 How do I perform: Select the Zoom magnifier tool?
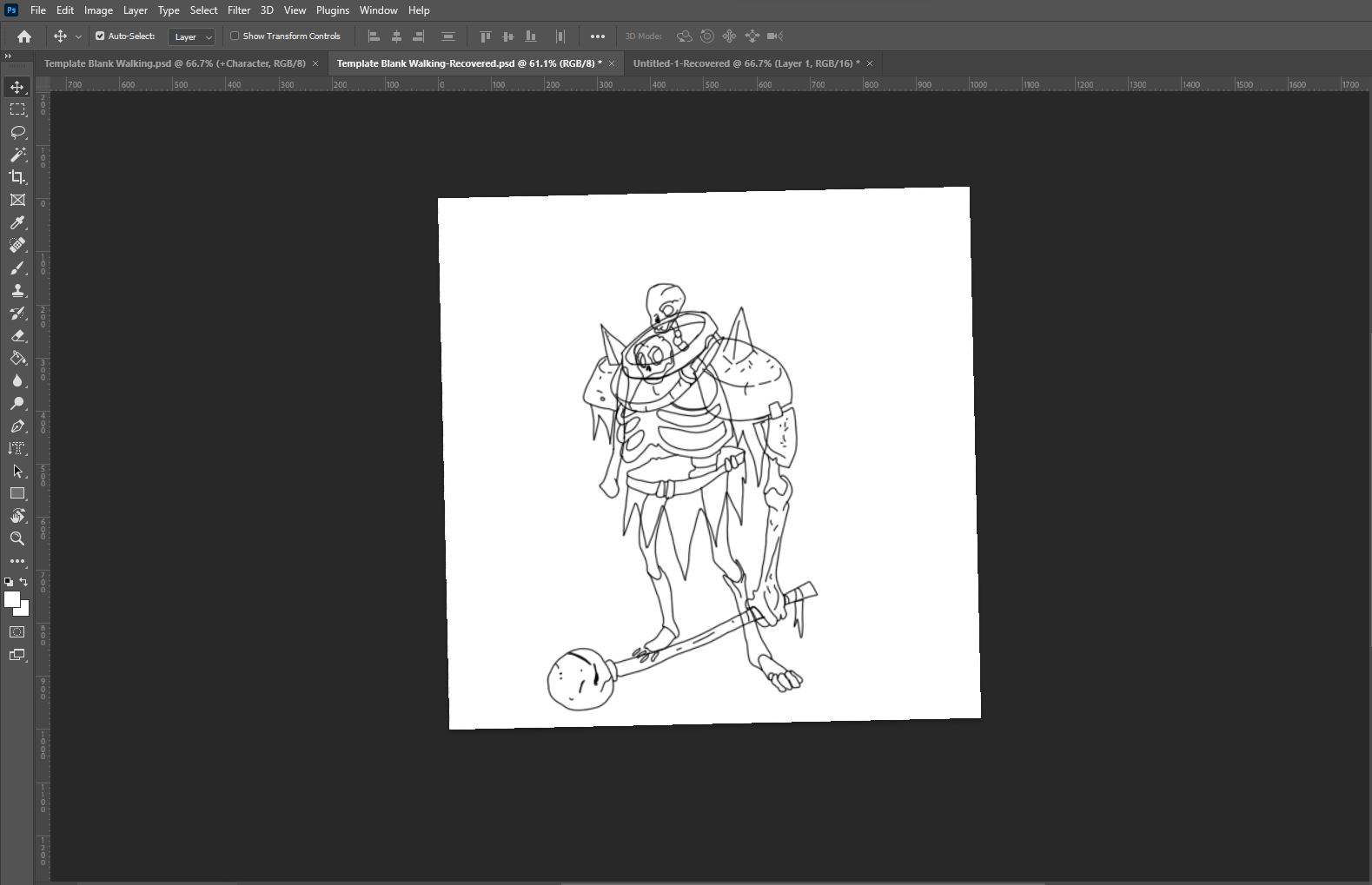[x=17, y=538]
